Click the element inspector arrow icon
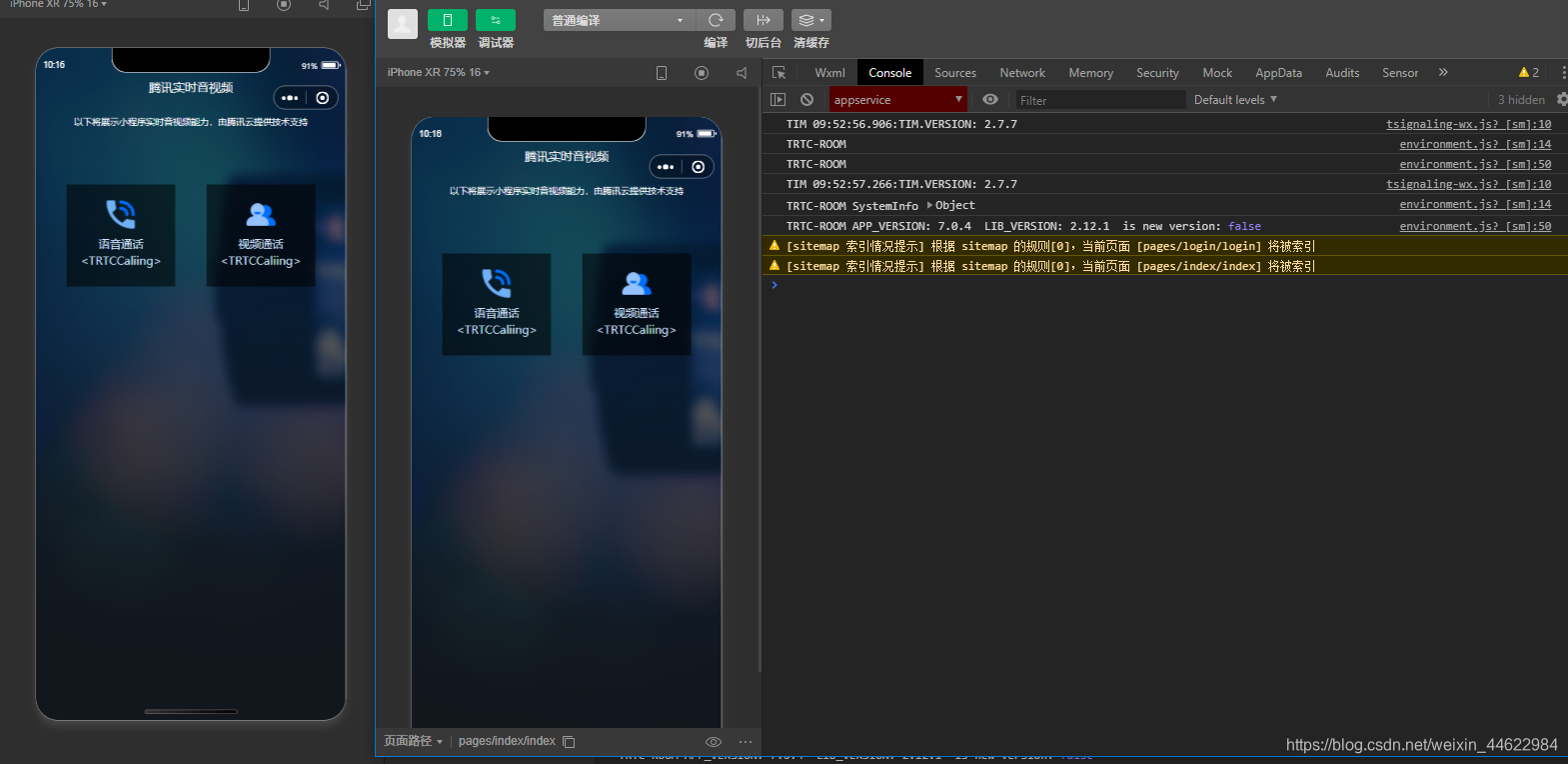This screenshot has width=1568, height=764. pos(780,73)
